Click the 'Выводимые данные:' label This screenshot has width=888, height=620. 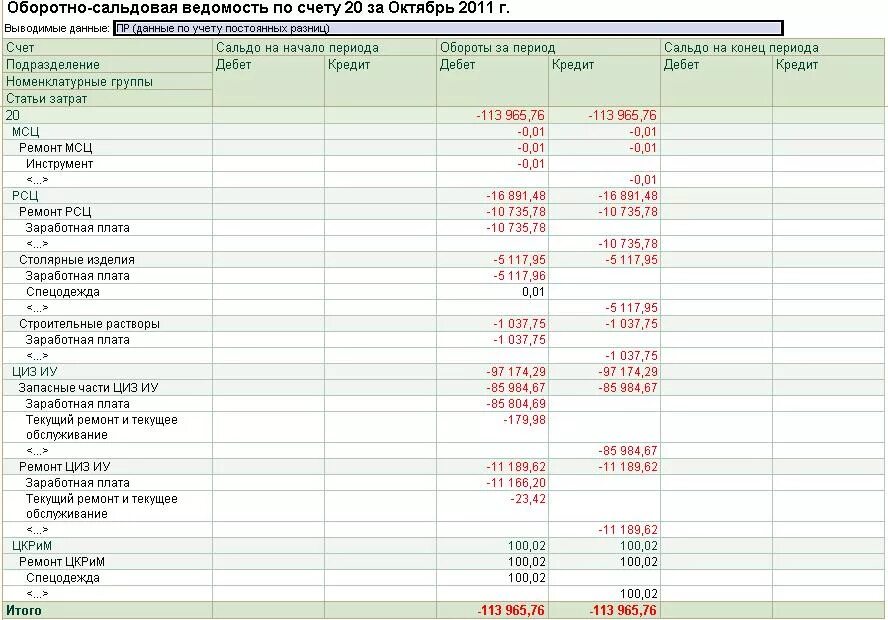tap(57, 28)
